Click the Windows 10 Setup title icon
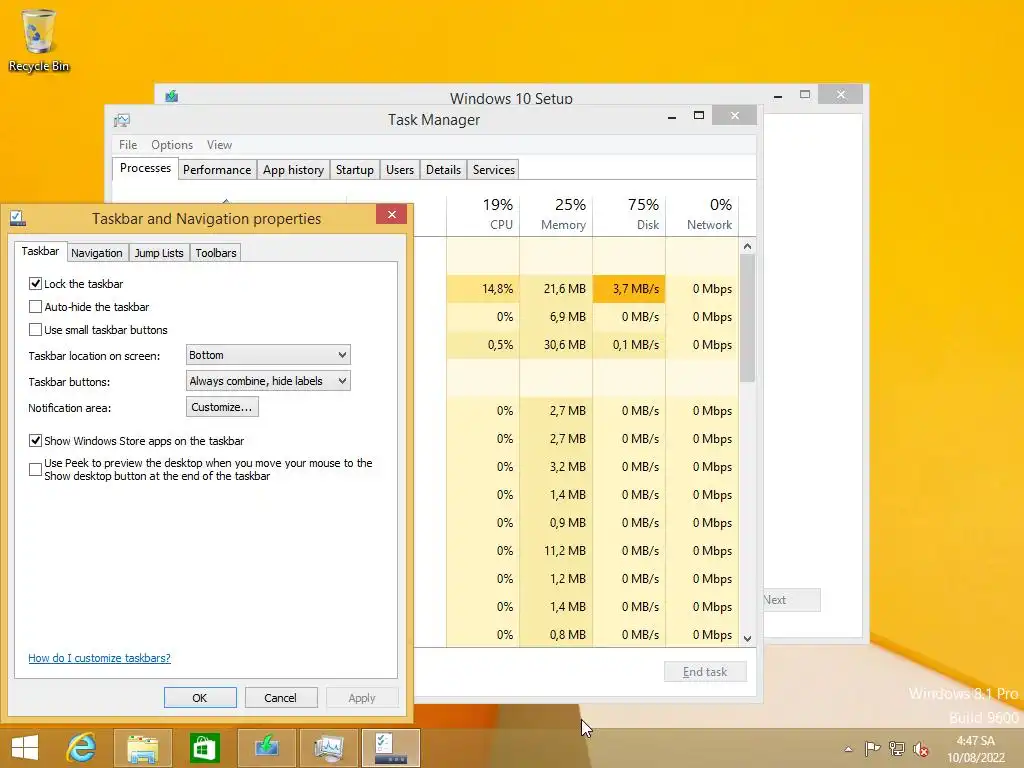Image resolution: width=1024 pixels, height=768 pixels. [172, 96]
